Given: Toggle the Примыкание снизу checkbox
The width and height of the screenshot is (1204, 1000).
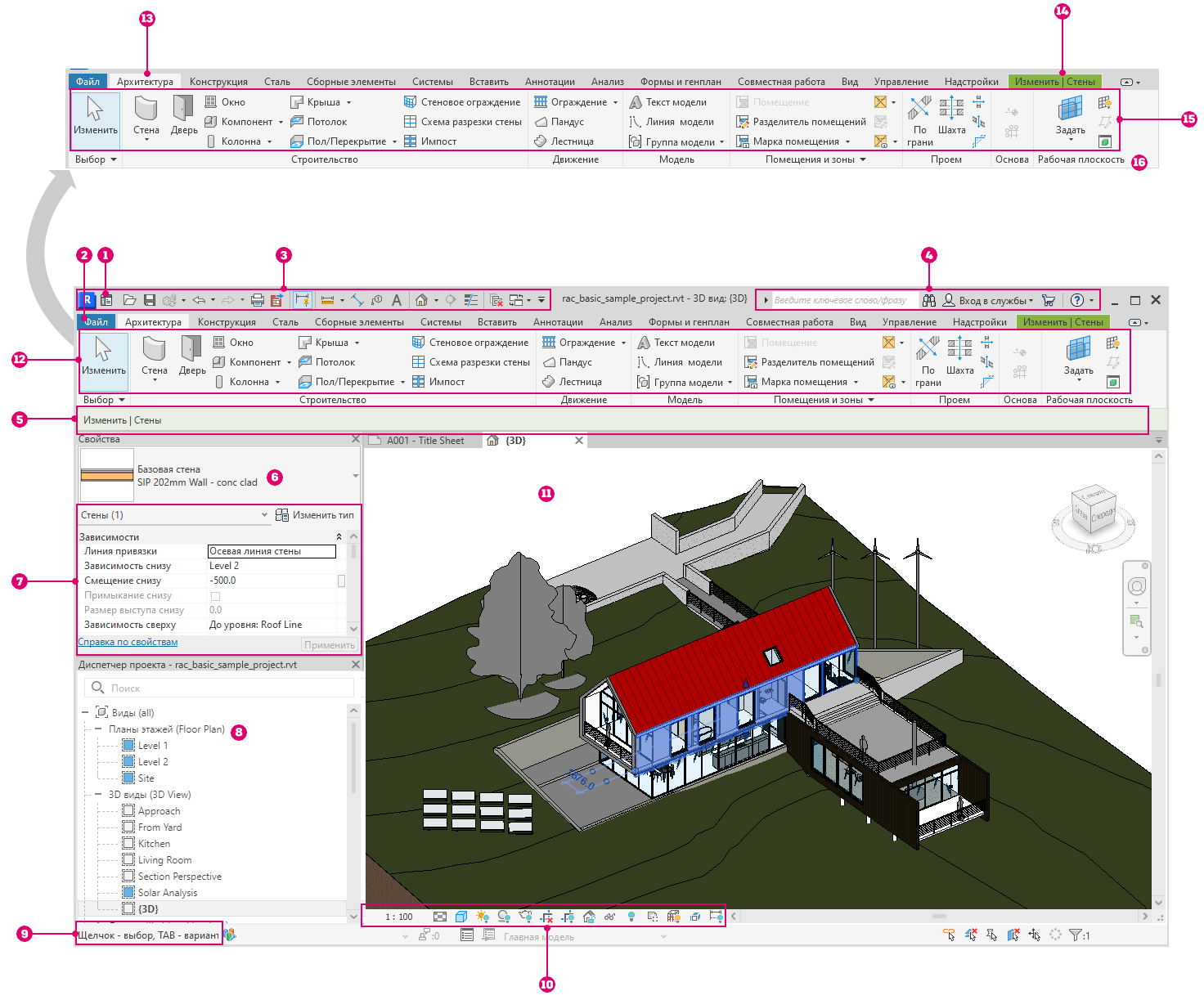Looking at the screenshot, I should 216,596.
